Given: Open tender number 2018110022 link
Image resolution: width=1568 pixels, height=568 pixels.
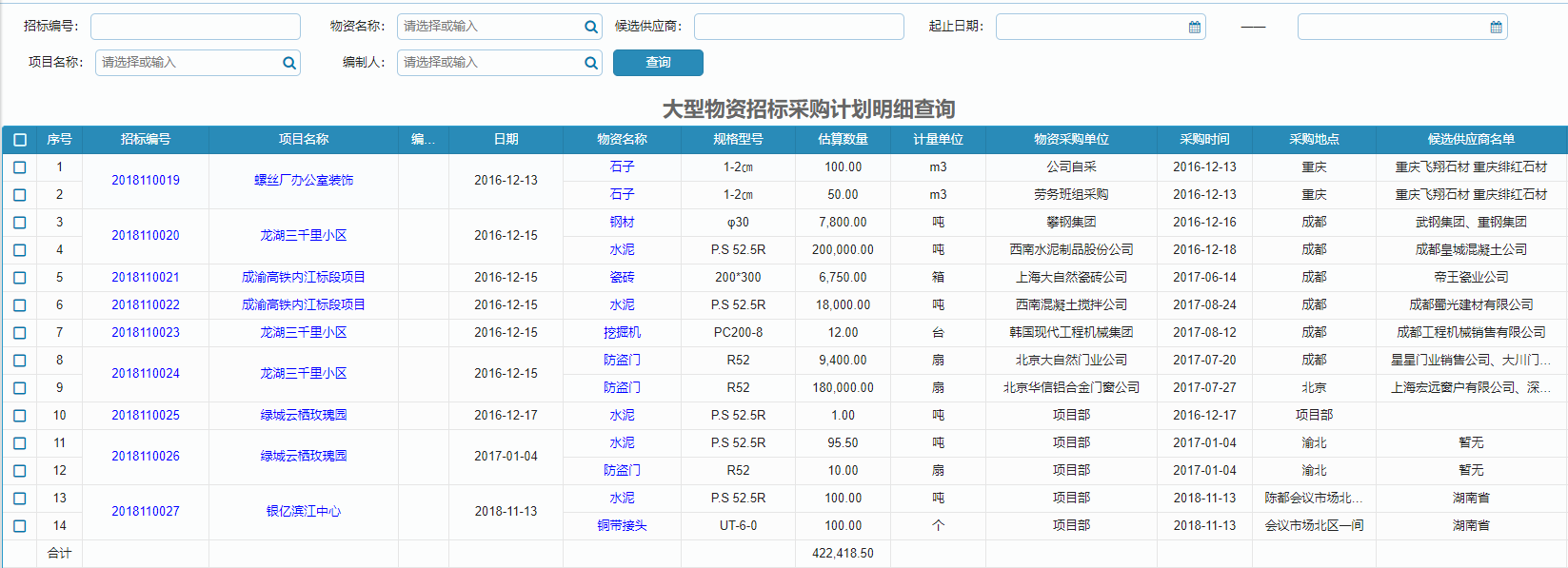Looking at the screenshot, I should click(x=146, y=305).
